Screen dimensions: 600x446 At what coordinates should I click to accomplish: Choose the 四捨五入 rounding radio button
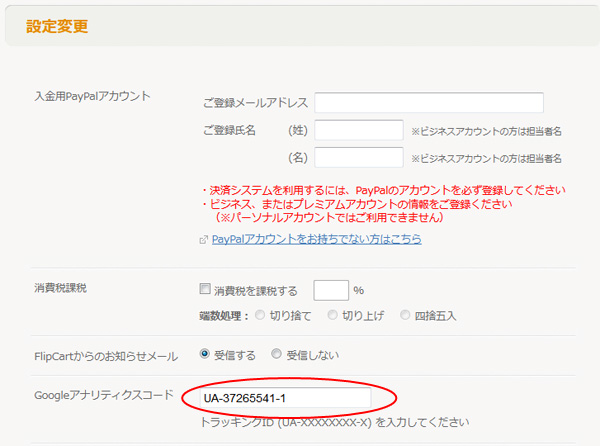[405, 316]
